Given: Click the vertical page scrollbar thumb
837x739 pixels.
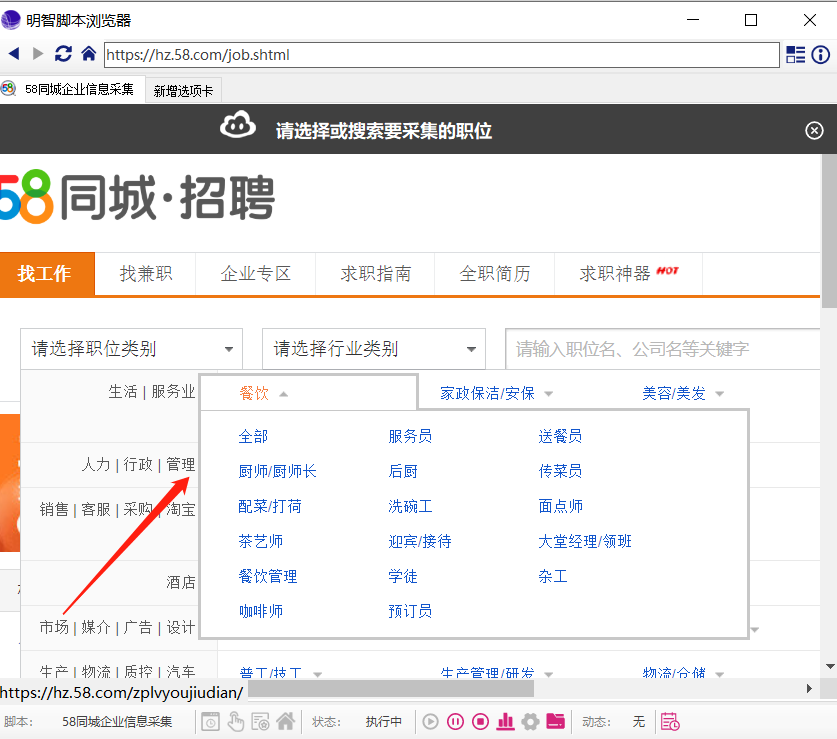Looking at the screenshot, I should pyautogui.click(x=829, y=231).
